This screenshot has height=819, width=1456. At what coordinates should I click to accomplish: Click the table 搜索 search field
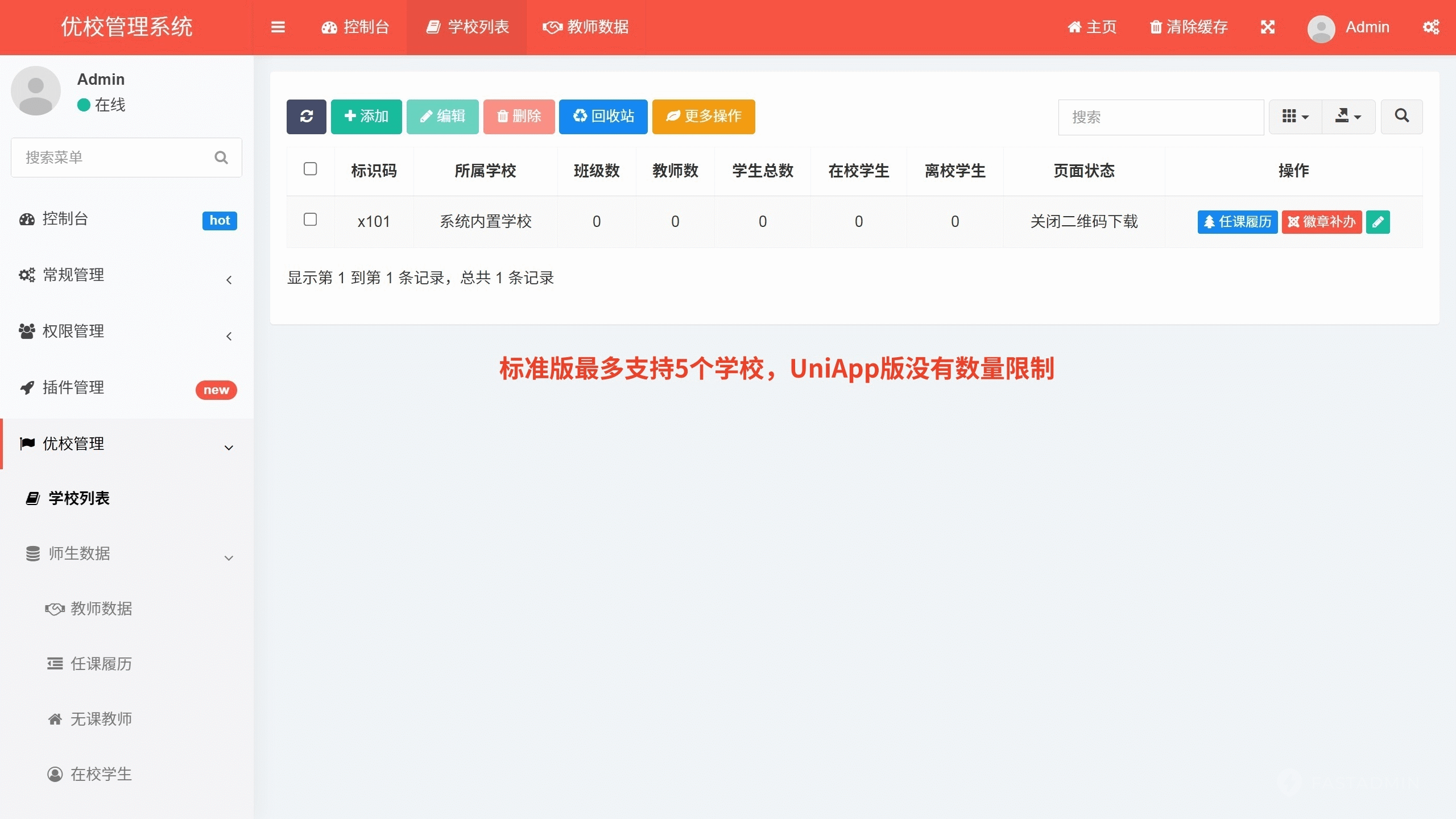(x=1161, y=117)
